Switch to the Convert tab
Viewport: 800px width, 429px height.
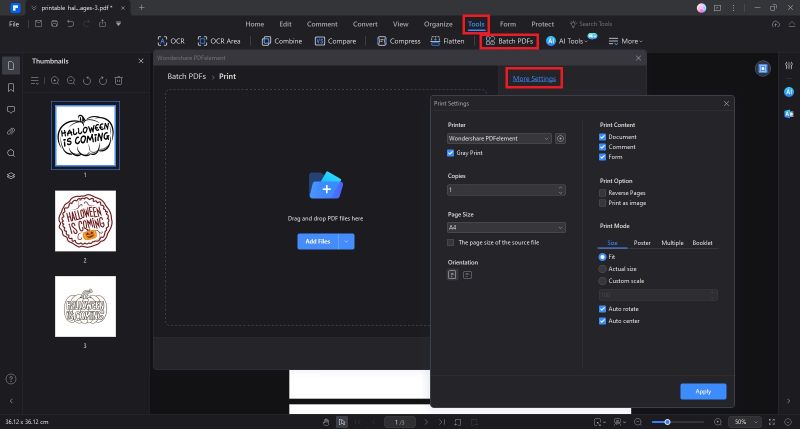click(365, 24)
